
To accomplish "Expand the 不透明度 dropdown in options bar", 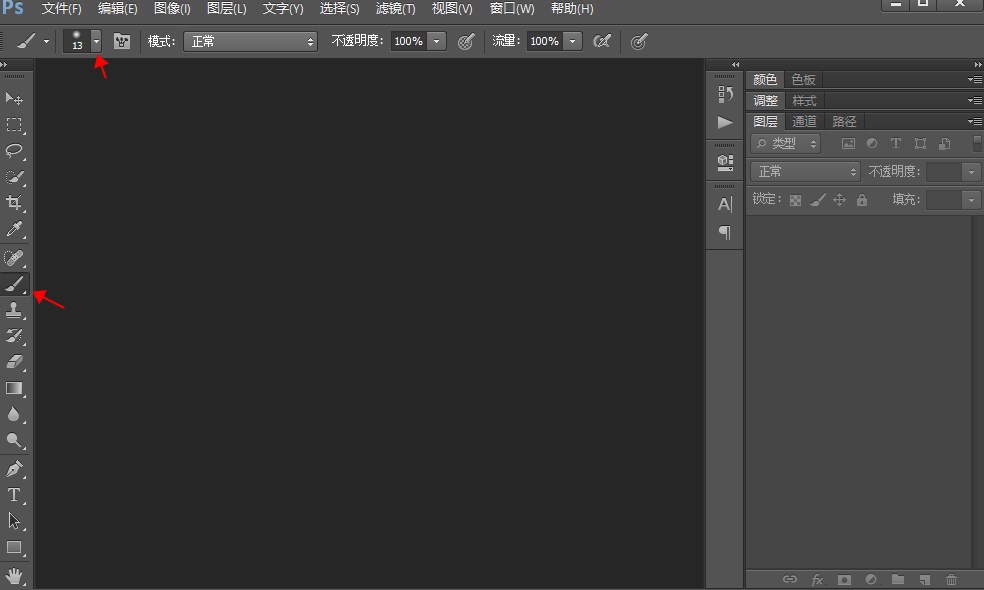I will click(437, 41).
